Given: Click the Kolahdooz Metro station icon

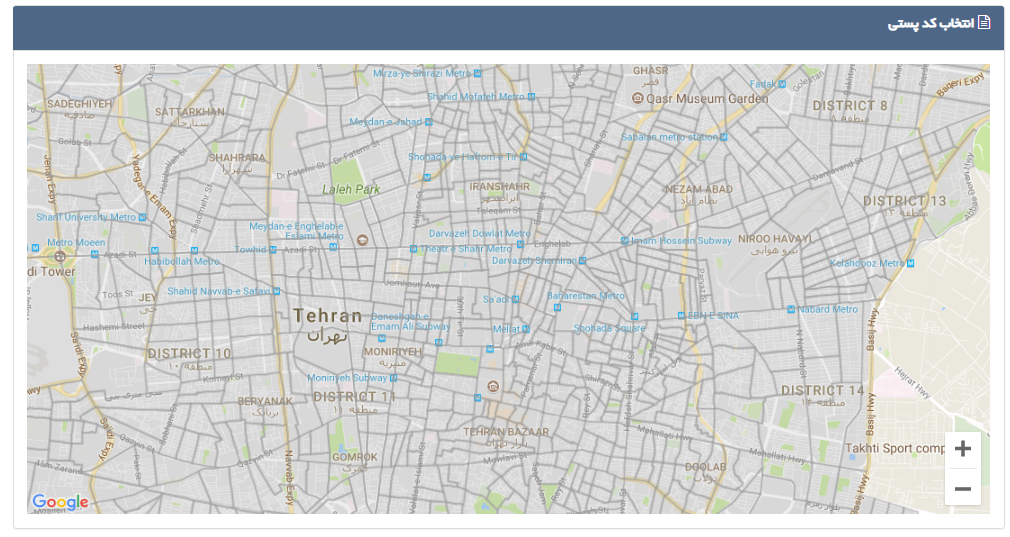Looking at the screenshot, I should tap(910, 263).
